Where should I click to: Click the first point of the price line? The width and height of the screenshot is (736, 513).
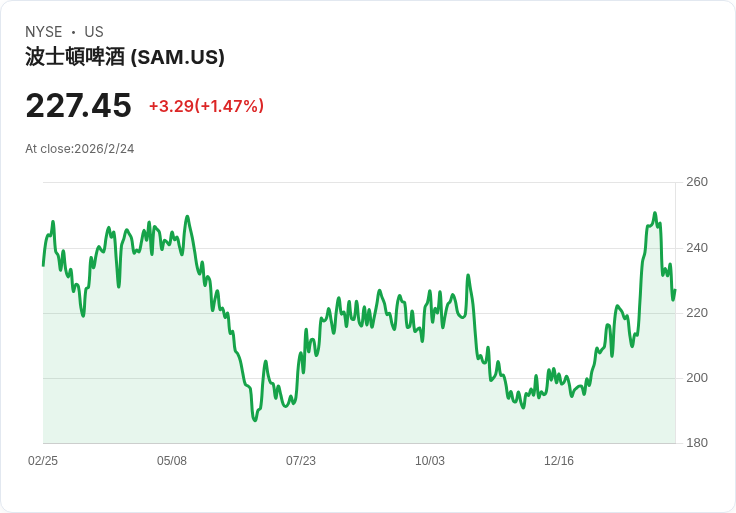(43, 265)
